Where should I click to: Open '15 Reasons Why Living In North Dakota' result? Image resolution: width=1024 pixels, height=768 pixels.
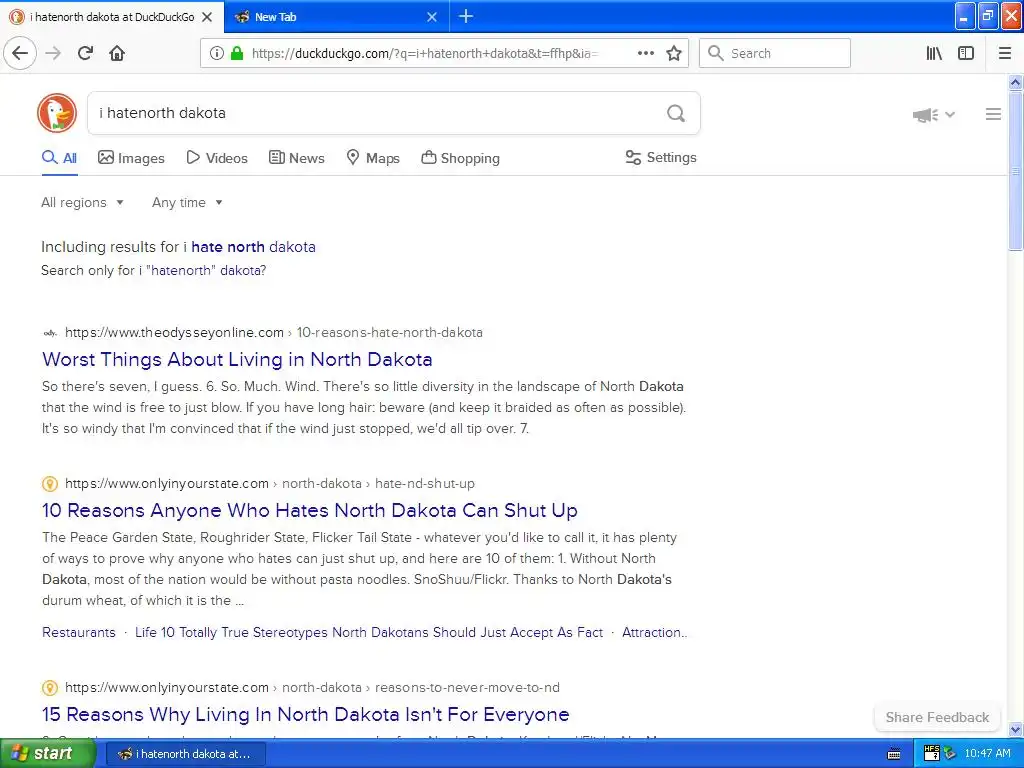(x=306, y=714)
